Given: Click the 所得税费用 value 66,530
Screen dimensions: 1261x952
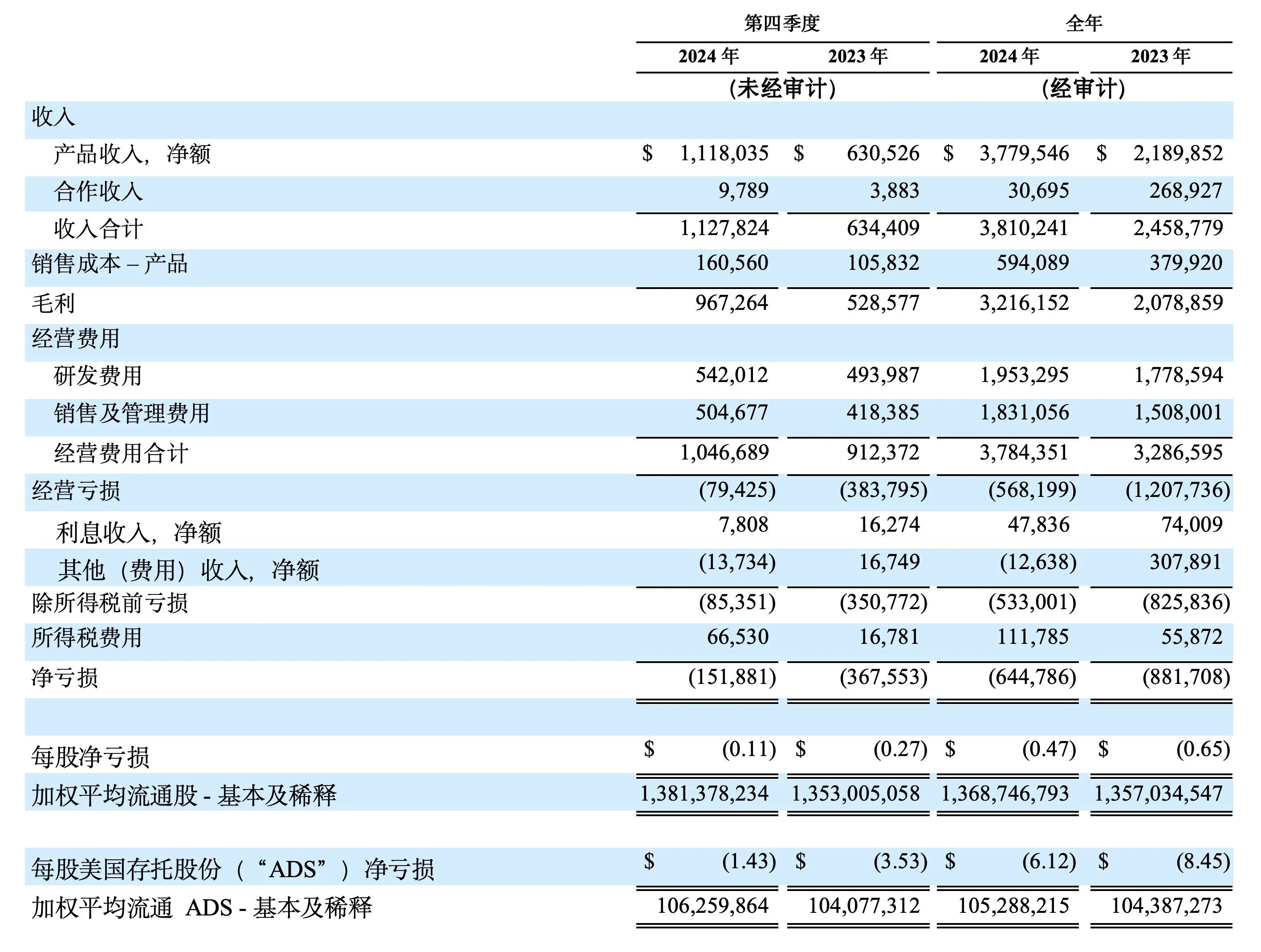Looking at the screenshot, I should pos(738,637).
